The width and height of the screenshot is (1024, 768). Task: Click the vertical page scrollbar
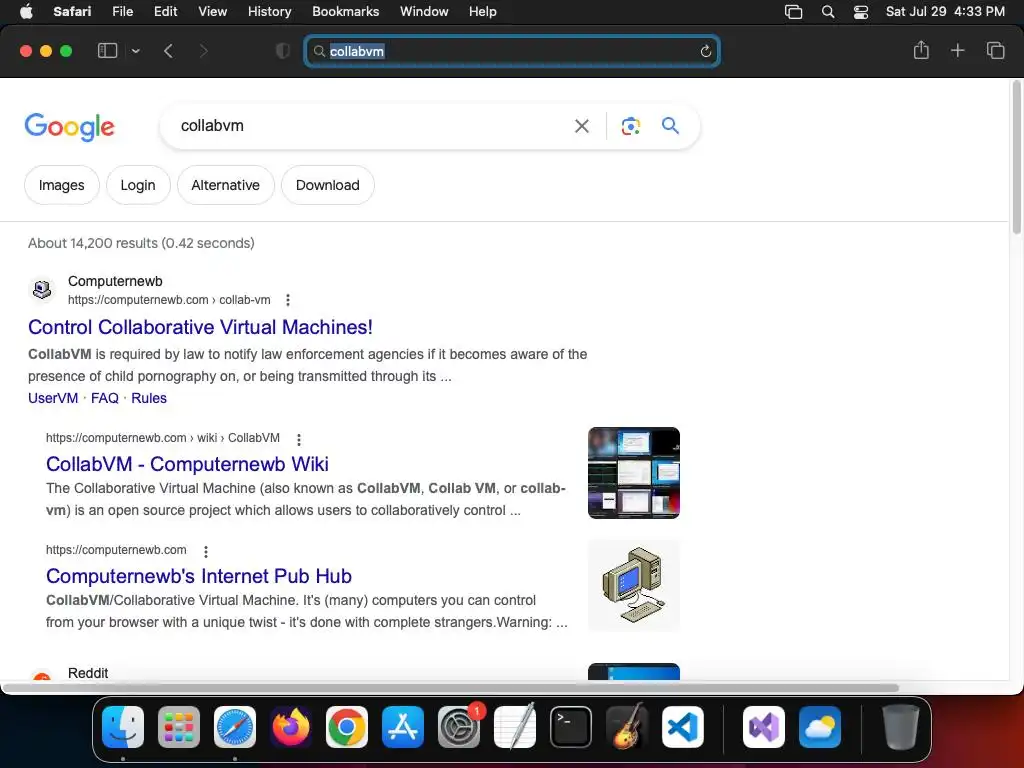(x=1016, y=157)
